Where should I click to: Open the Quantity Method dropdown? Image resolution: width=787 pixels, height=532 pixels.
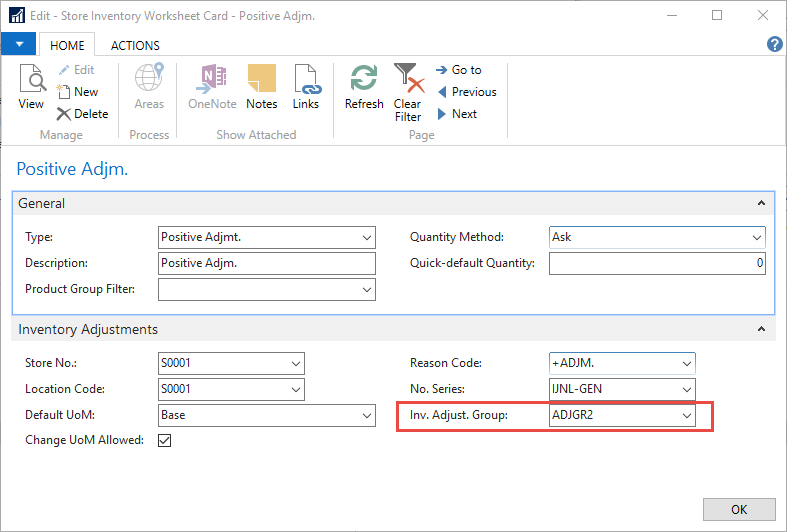[x=756, y=238]
